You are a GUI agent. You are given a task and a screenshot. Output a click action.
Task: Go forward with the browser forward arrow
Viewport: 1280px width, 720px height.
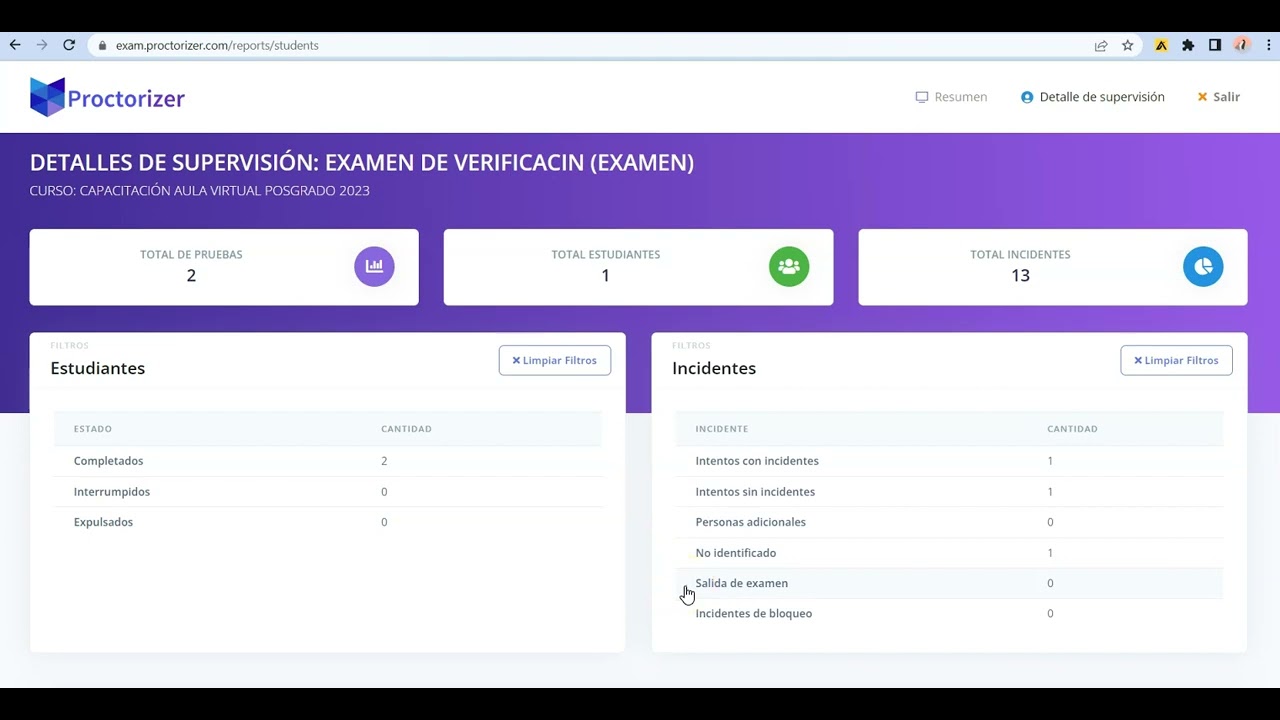(41, 45)
